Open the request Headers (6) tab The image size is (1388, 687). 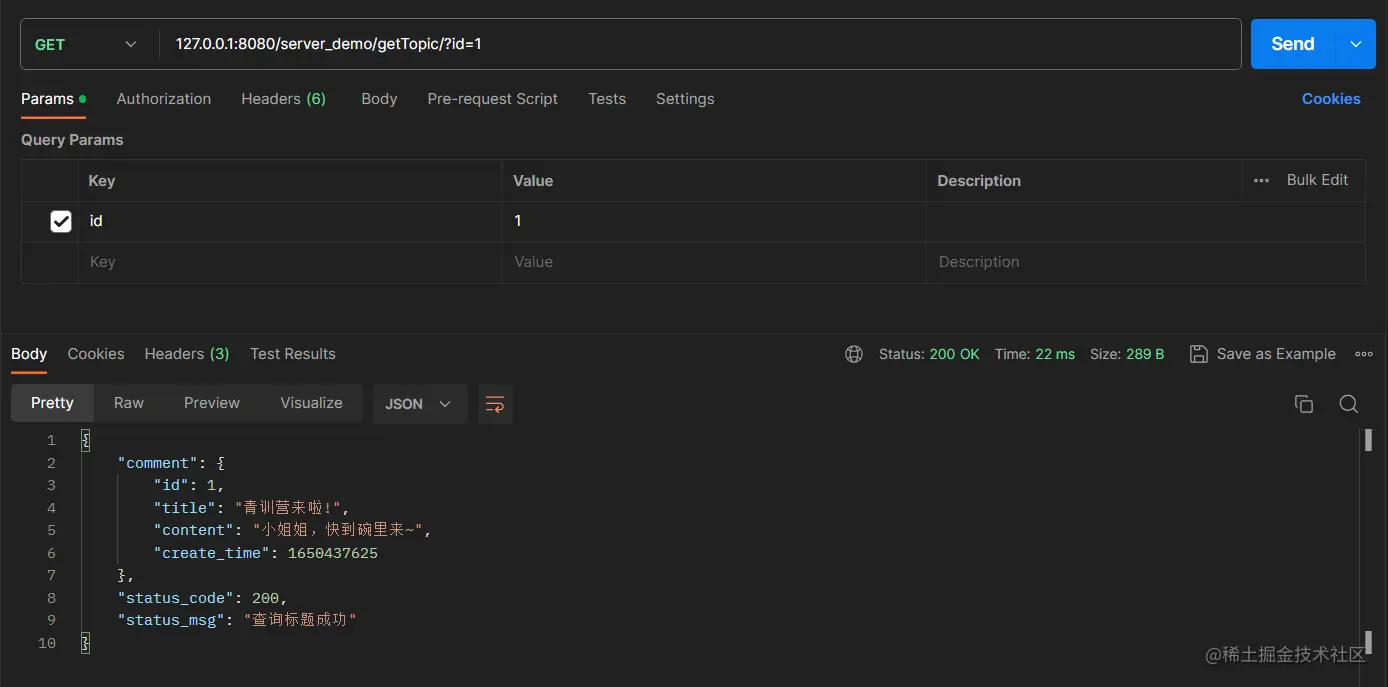click(x=283, y=99)
